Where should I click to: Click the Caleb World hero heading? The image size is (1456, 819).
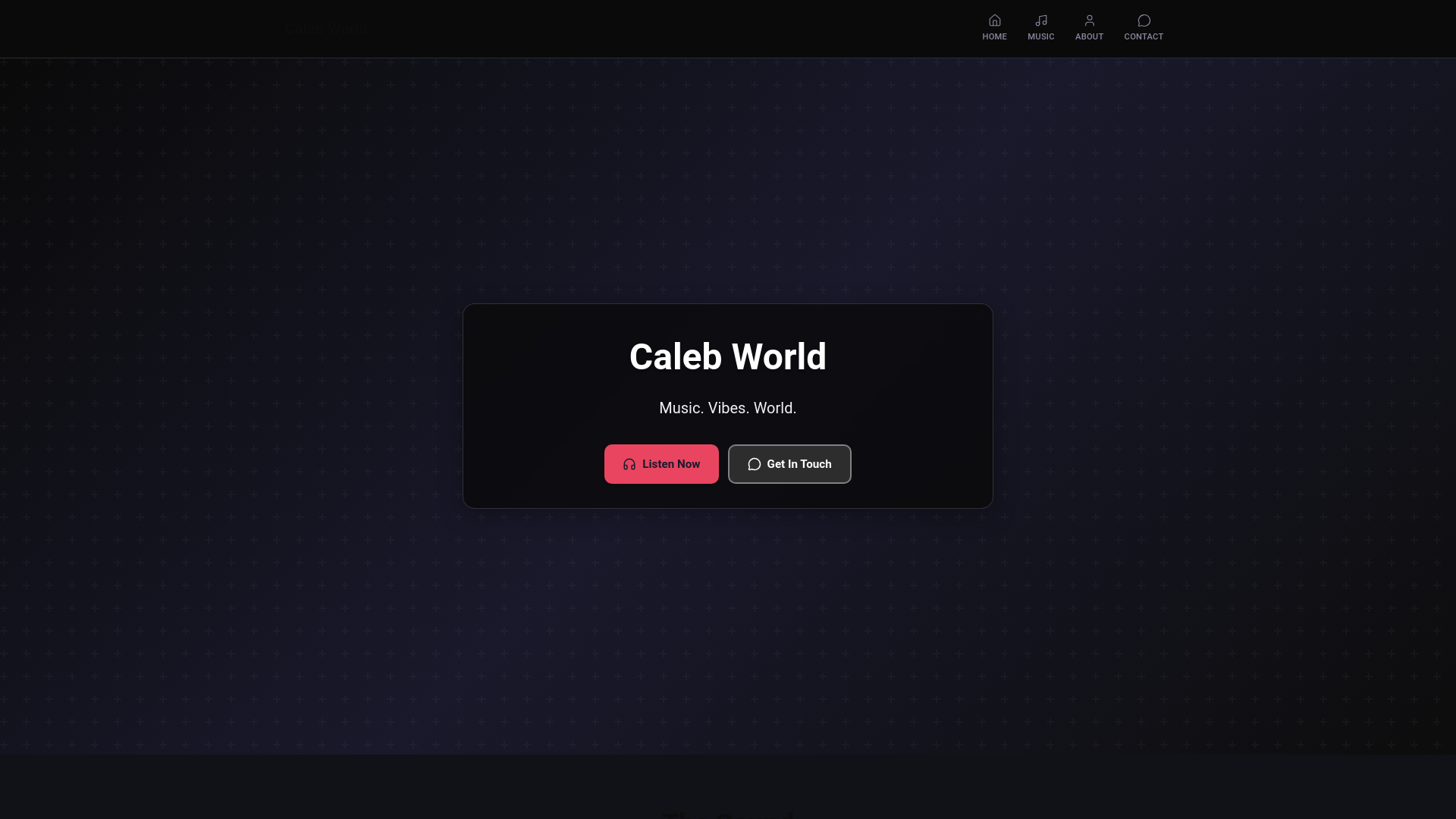pyautogui.click(x=728, y=356)
